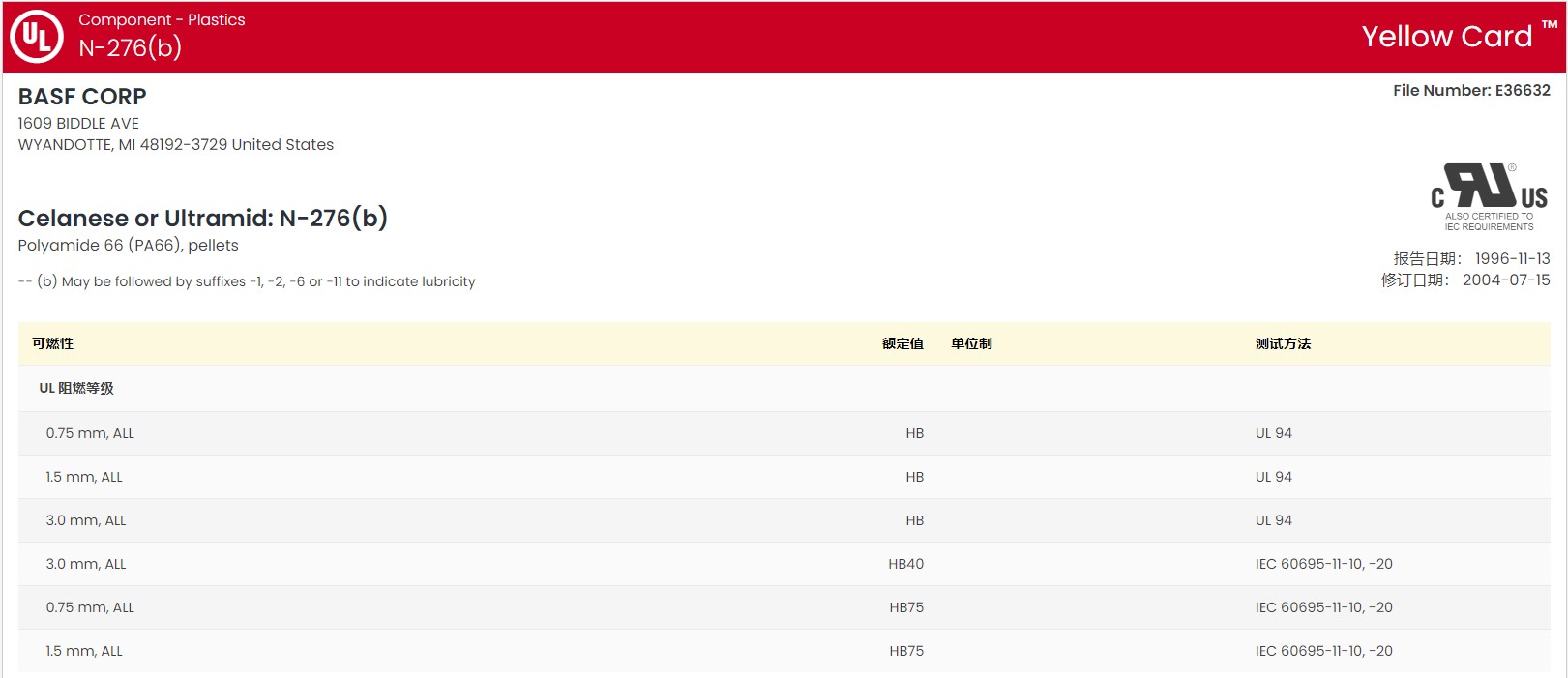The height and width of the screenshot is (678, 1568).
Task: Click the UL circle logo in header
Action: click(x=37, y=37)
